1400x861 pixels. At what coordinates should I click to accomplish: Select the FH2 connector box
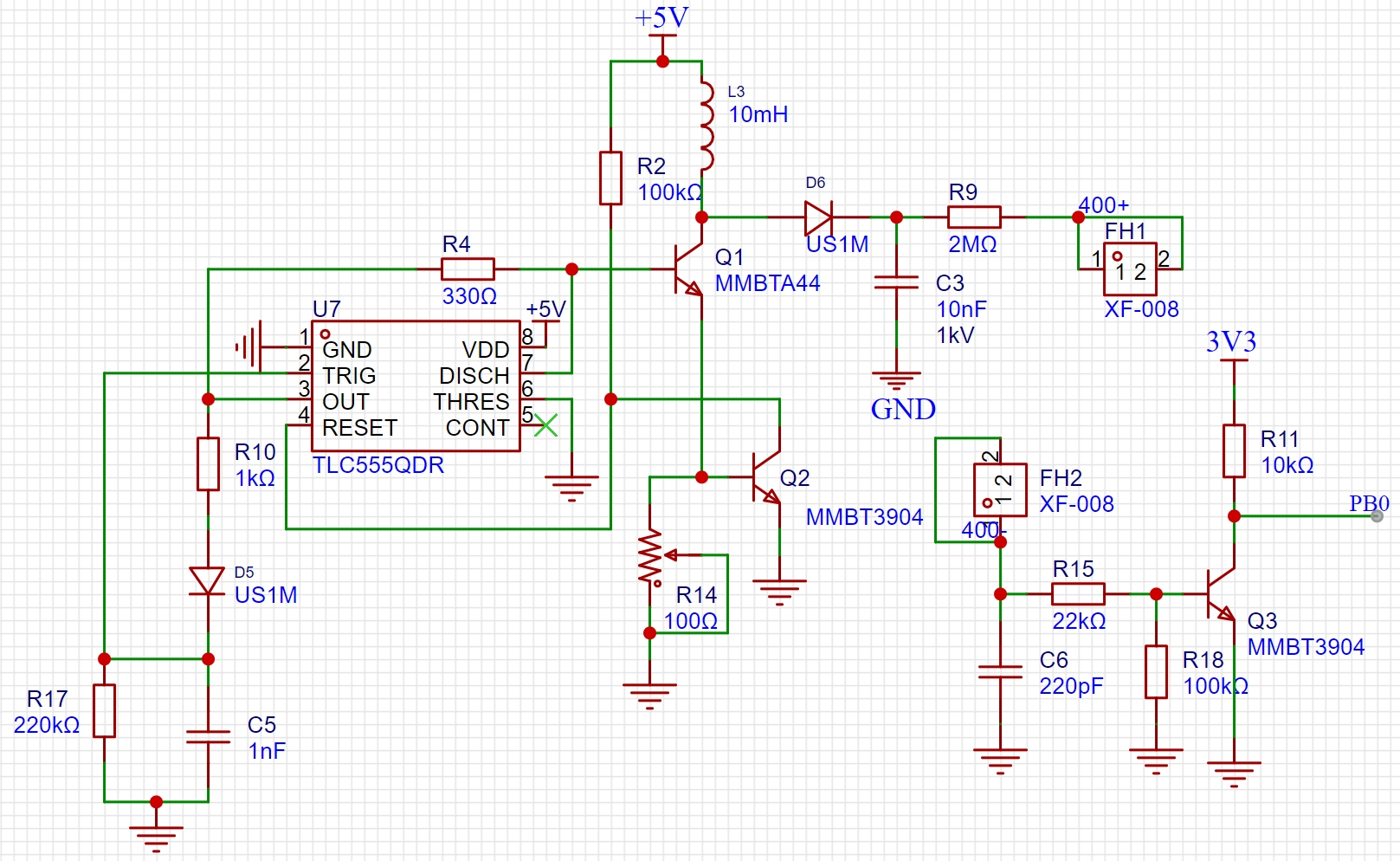point(1000,490)
